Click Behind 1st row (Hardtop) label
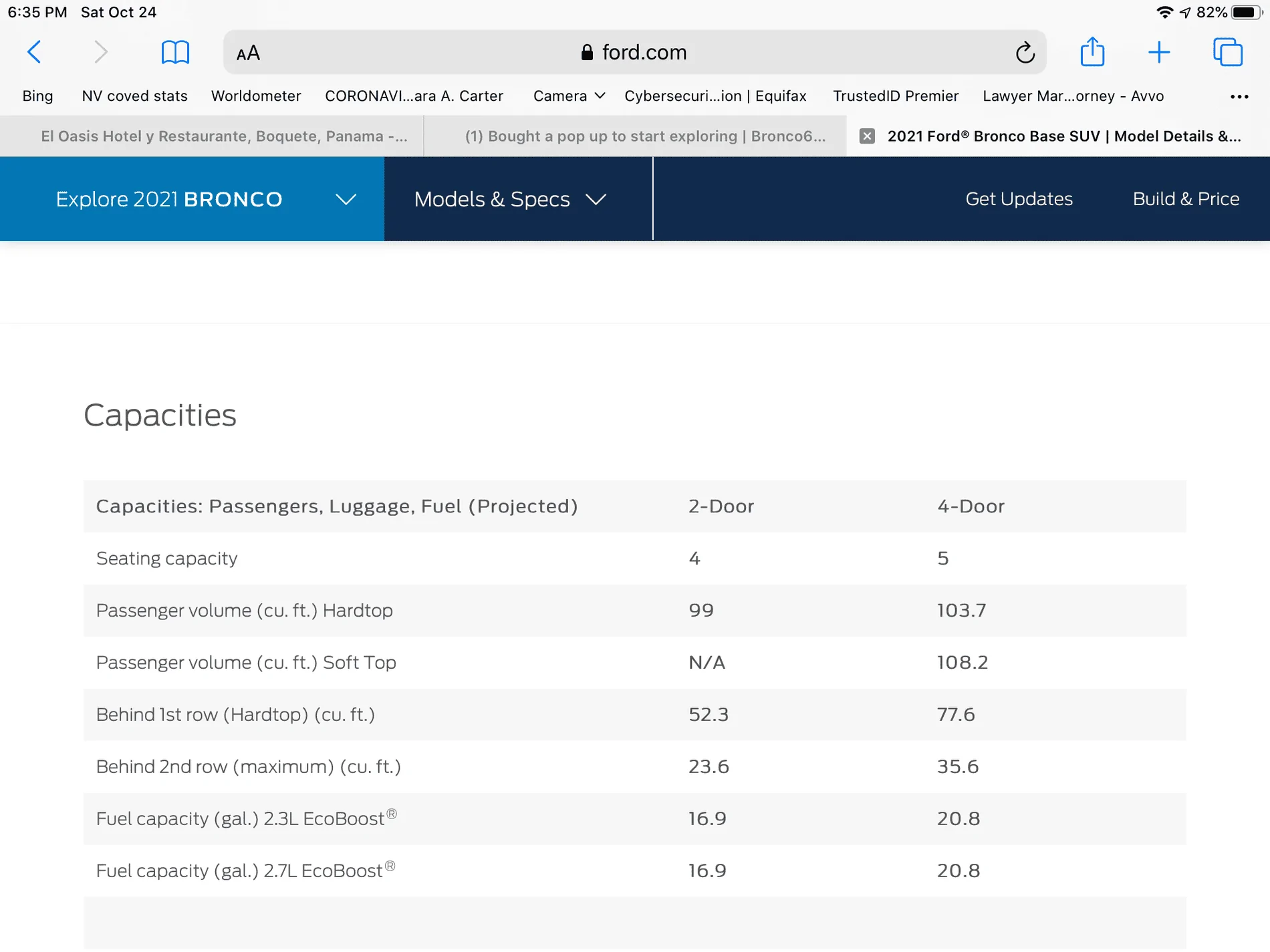Viewport: 1270px width, 952px height. point(235,715)
